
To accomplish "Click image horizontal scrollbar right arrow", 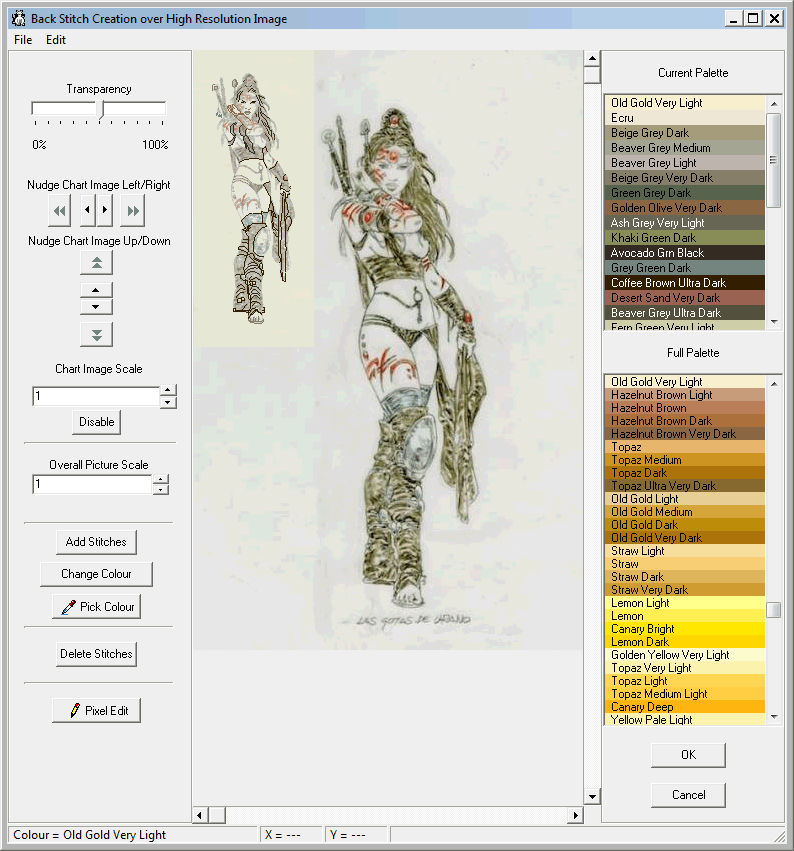I will (575, 815).
